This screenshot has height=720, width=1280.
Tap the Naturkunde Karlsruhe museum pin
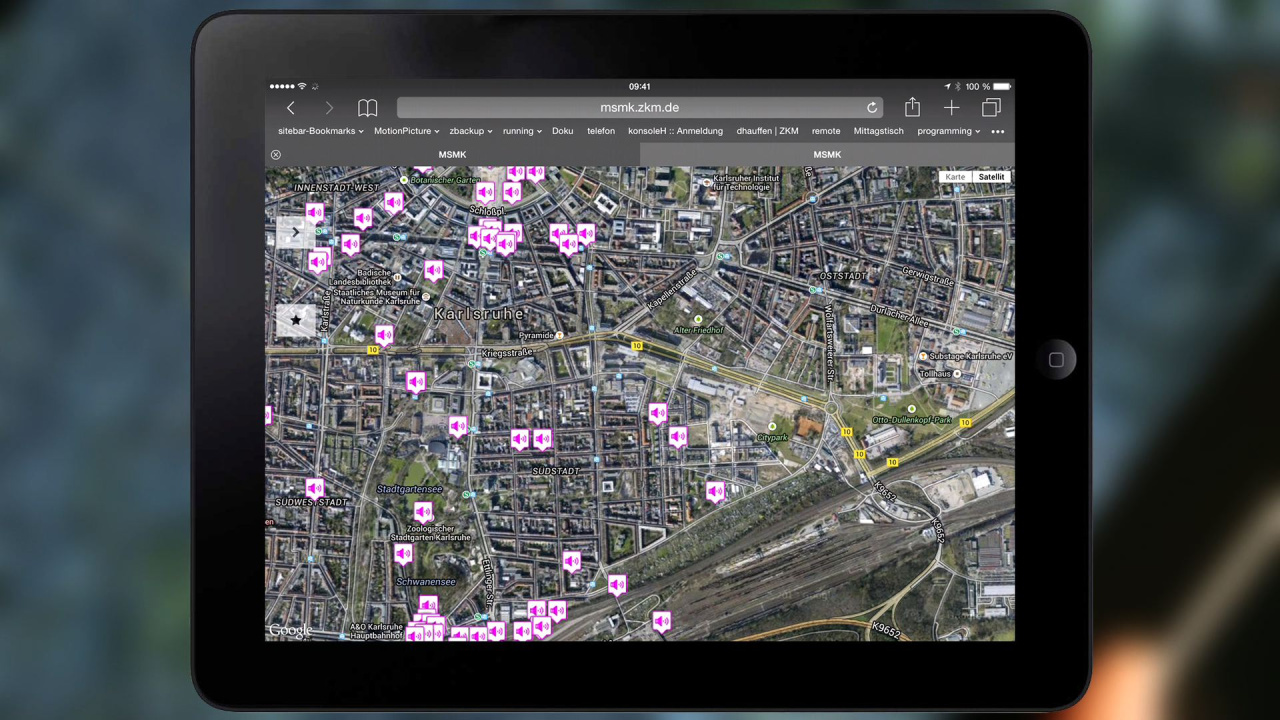click(426, 296)
